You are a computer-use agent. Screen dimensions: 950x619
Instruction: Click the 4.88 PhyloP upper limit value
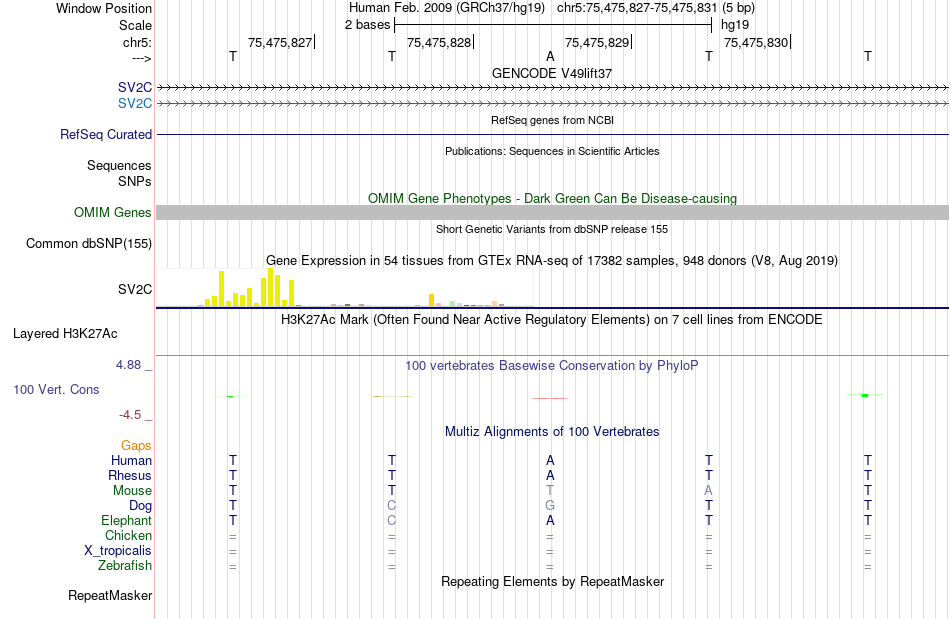click(x=128, y=365)
